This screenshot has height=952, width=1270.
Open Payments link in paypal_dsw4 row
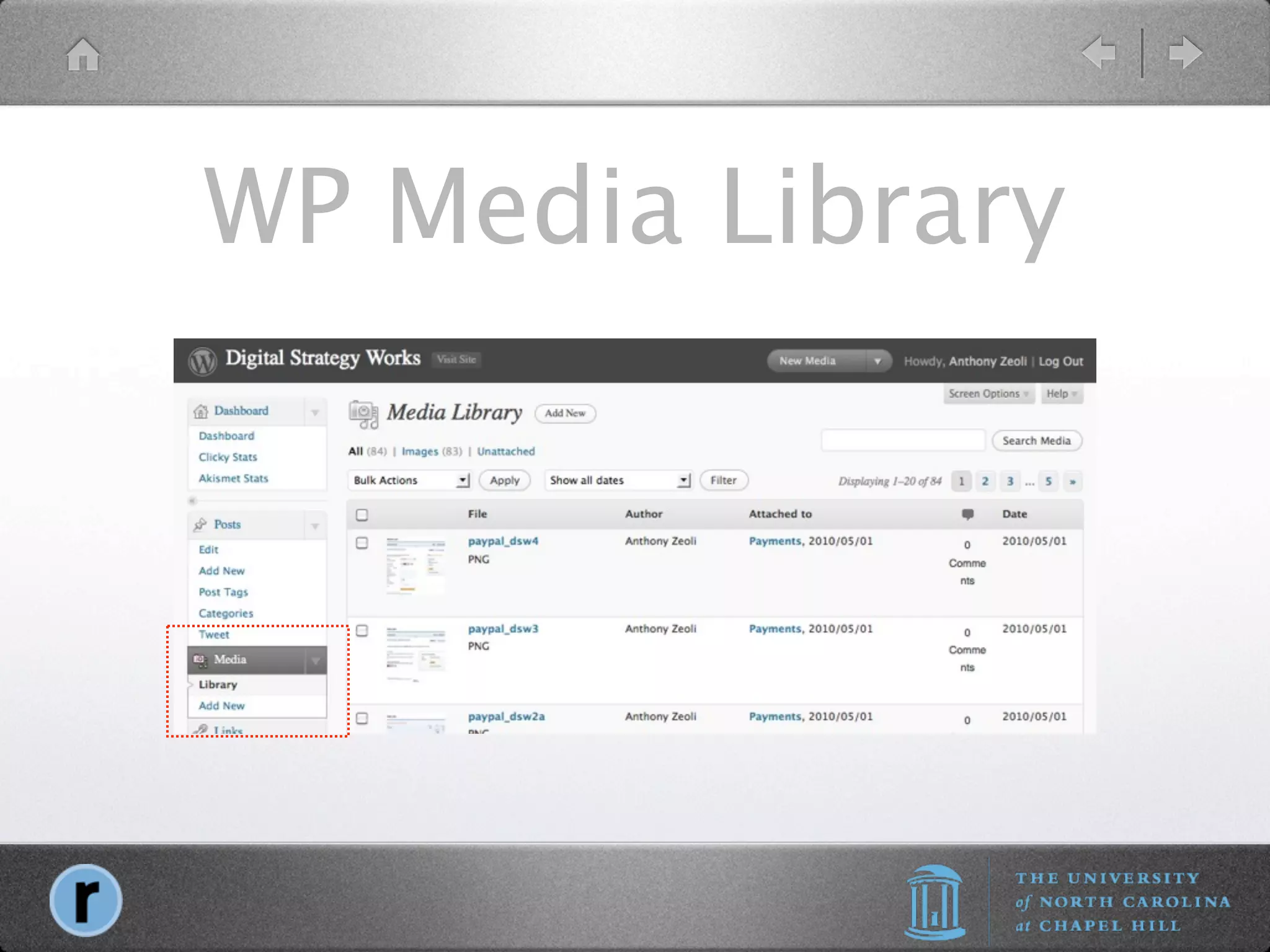click(x=775, y=541)
